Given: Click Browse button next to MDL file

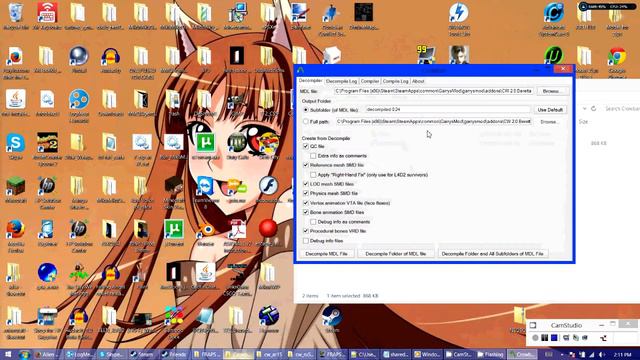Looking at the screenshot, I should coord(553,91).
